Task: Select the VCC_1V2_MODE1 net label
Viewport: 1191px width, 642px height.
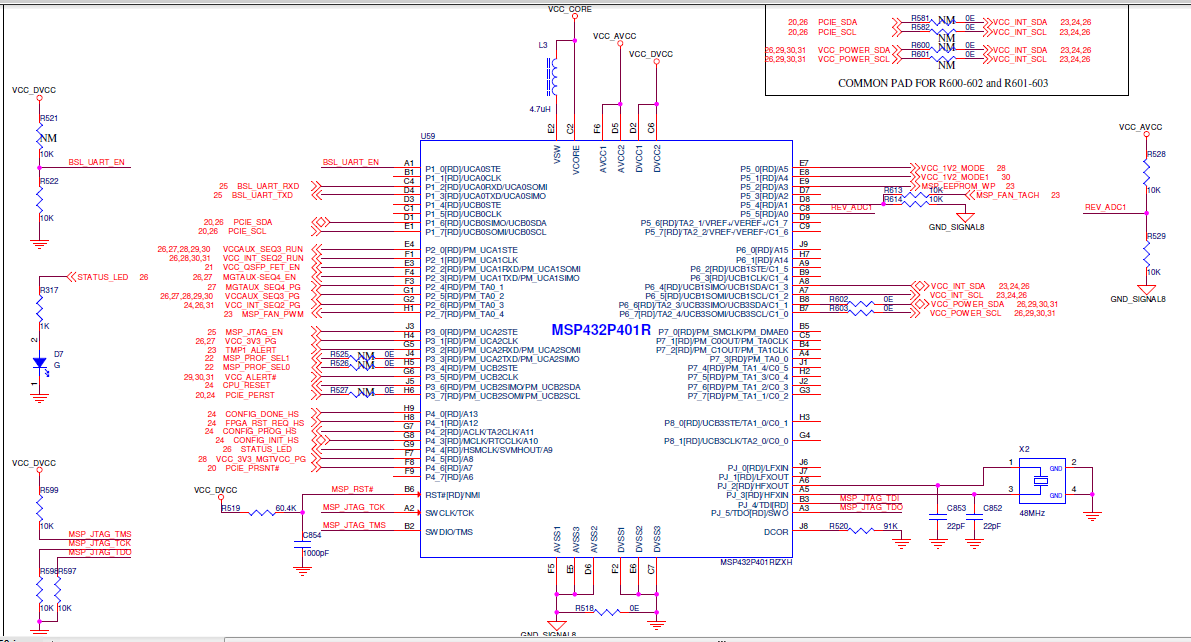Action: point(955,177)
